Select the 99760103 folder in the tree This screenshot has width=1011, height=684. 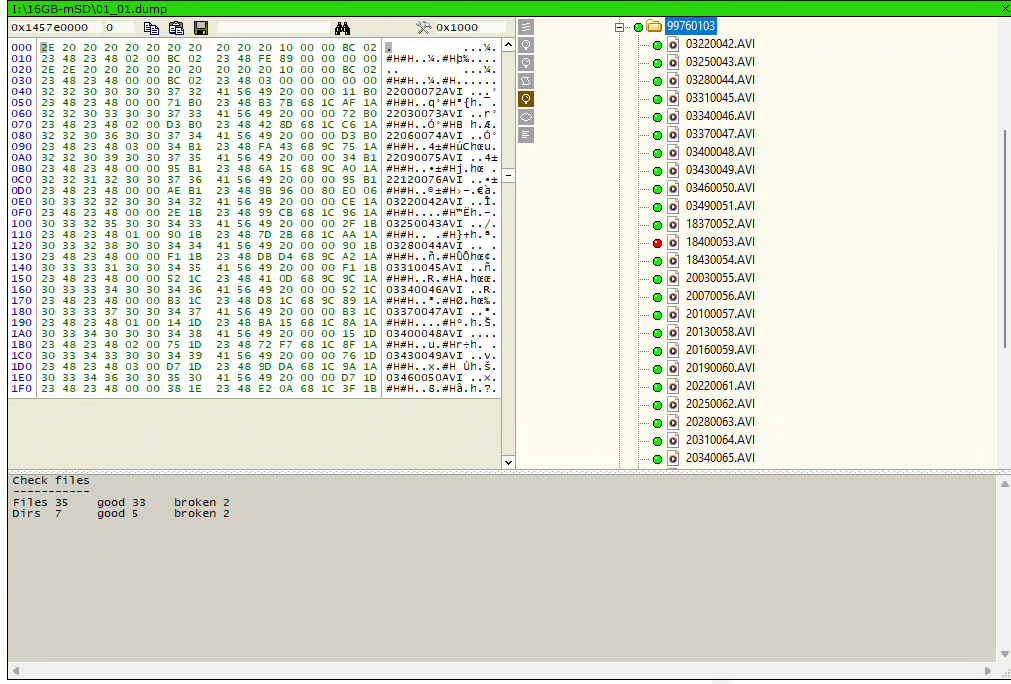(691, 26)
